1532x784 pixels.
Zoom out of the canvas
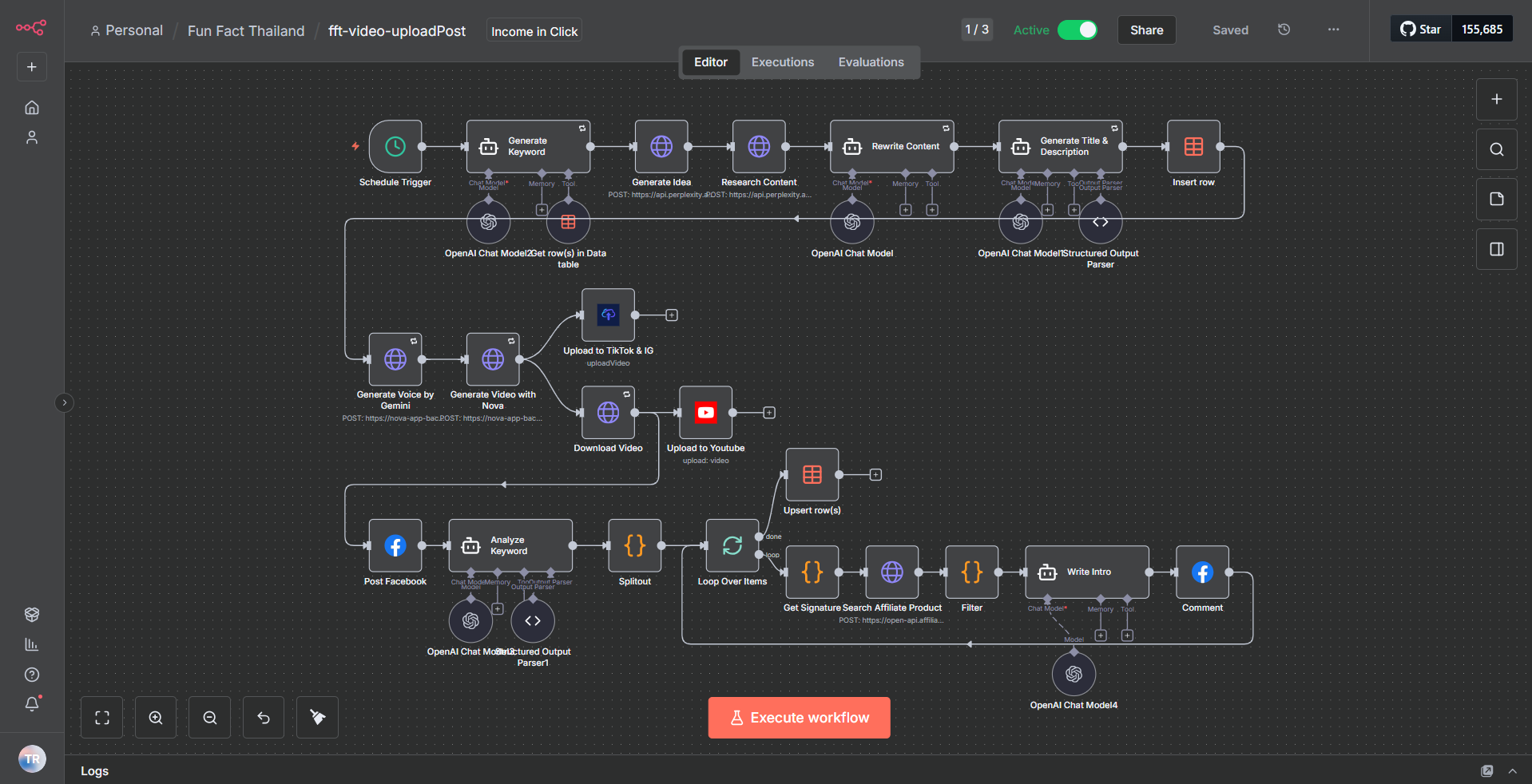click(209, 718)
